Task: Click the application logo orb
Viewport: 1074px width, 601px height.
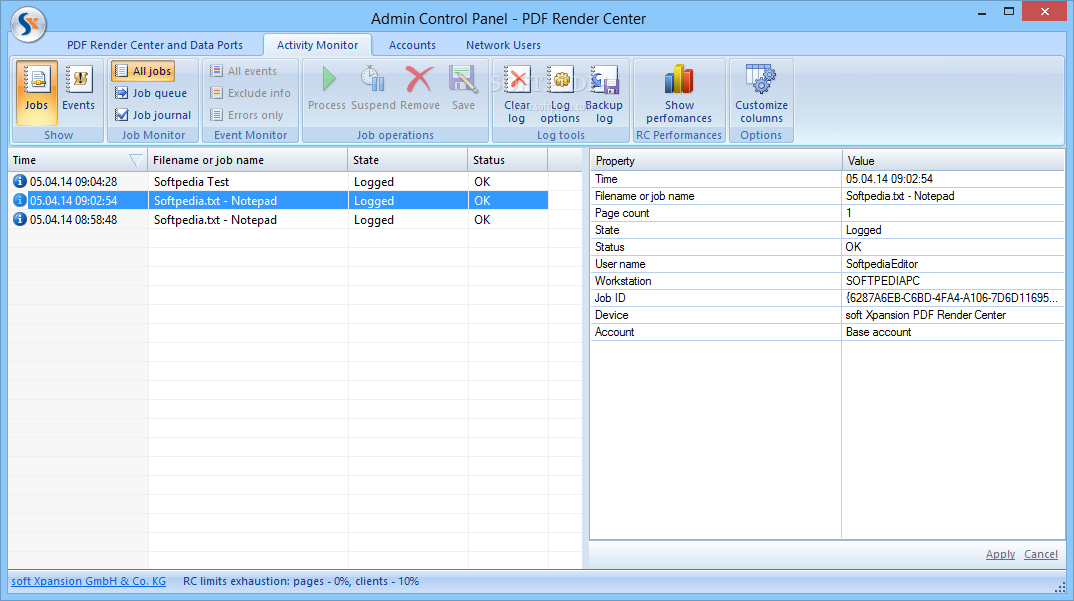Action: (x=28, y=24)
